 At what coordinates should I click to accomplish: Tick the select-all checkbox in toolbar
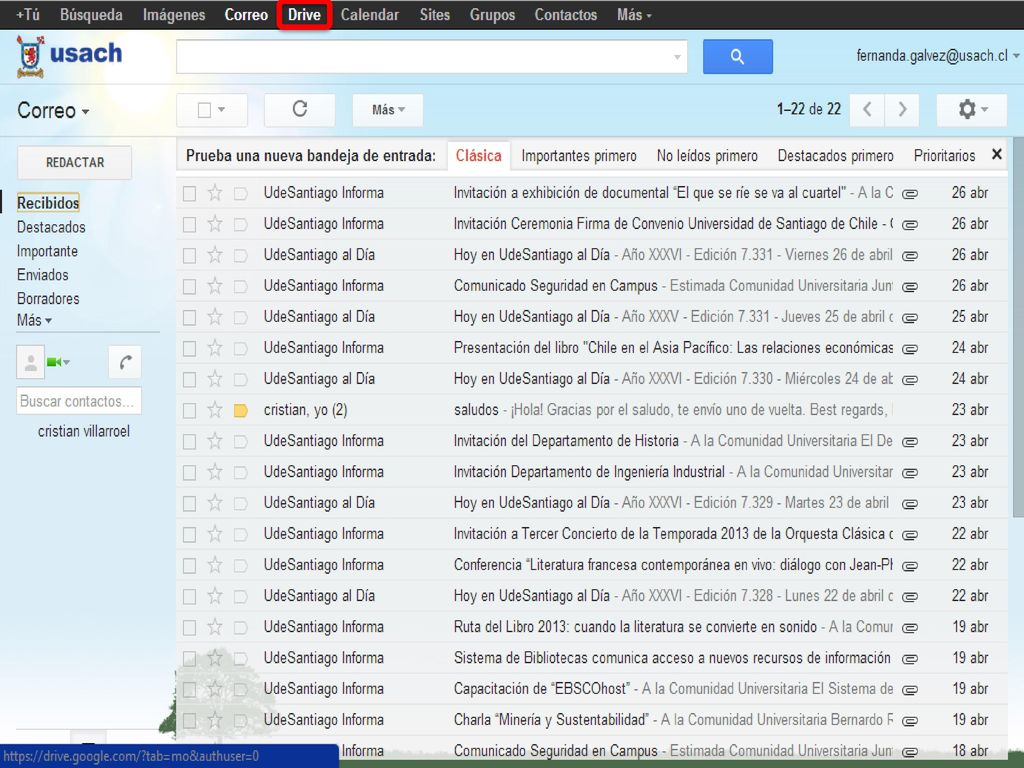click(x=204, y=110)
